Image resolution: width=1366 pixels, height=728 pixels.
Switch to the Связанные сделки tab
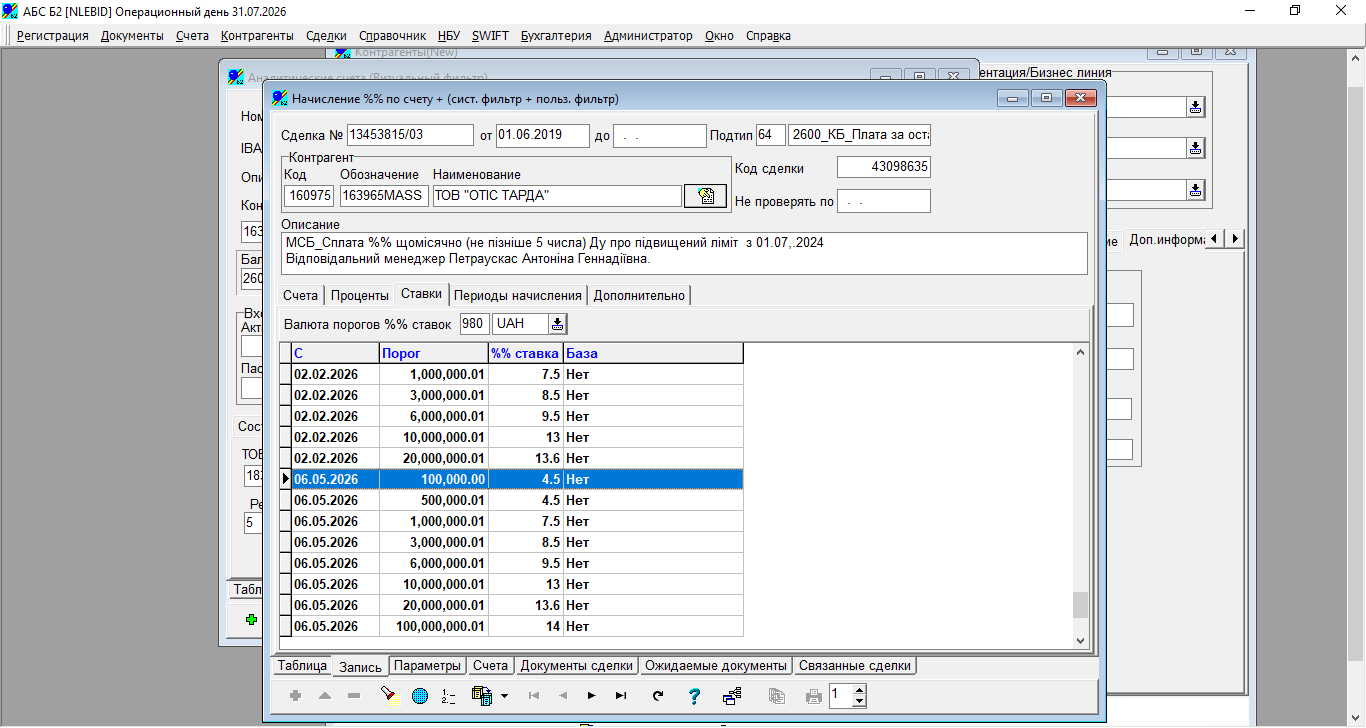(x=855, y=666)
